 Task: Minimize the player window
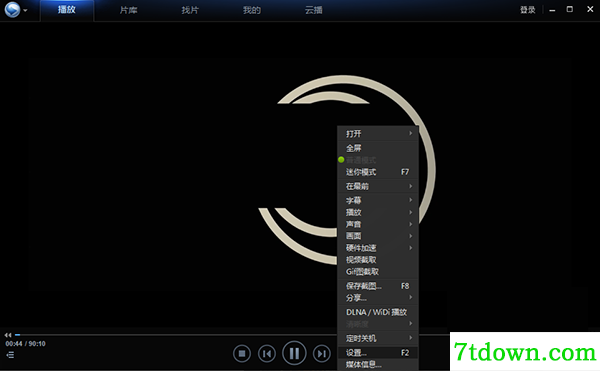click(552, 10)
